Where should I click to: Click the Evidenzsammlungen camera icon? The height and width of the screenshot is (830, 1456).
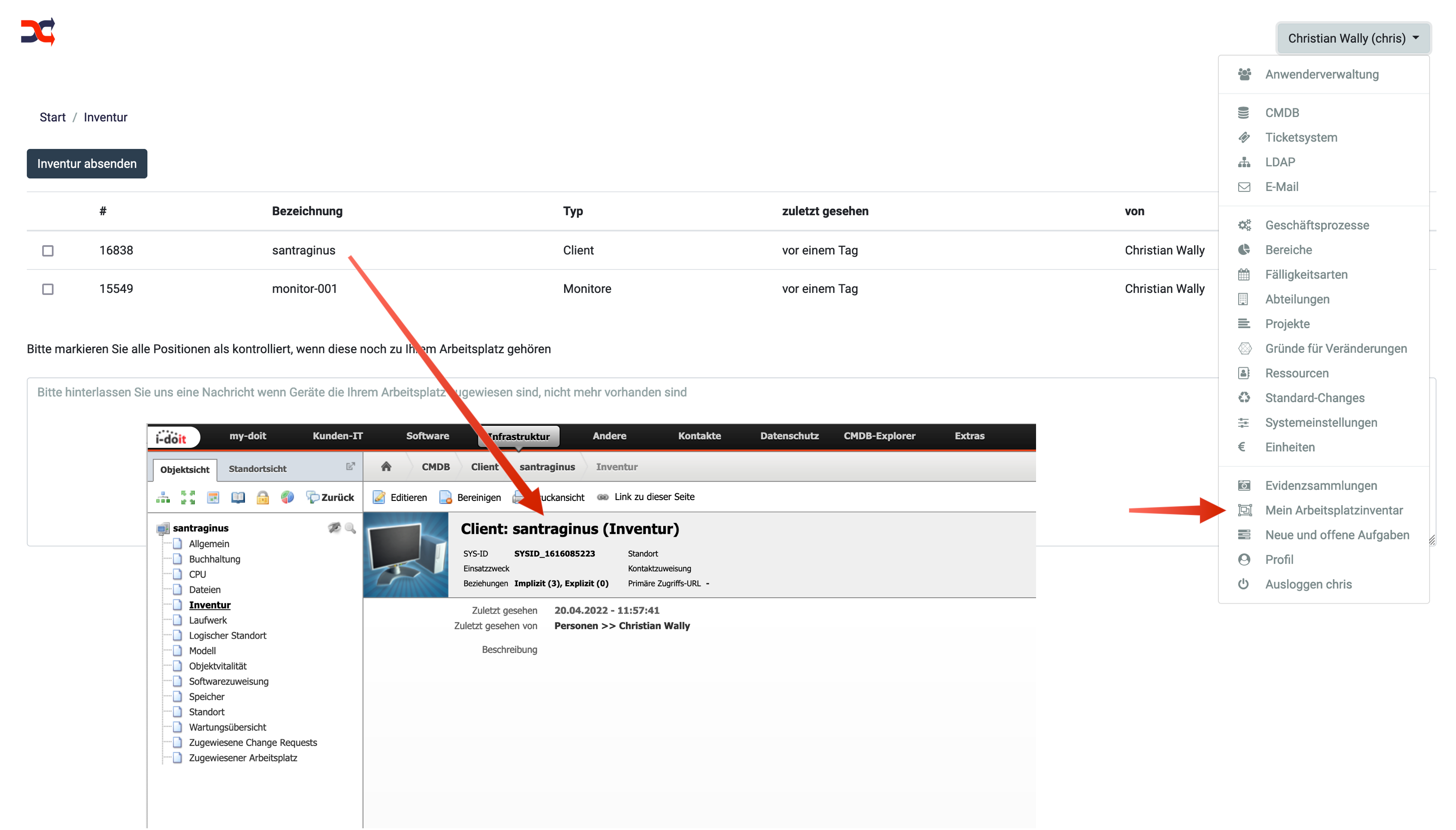(x=1244, y=486)
